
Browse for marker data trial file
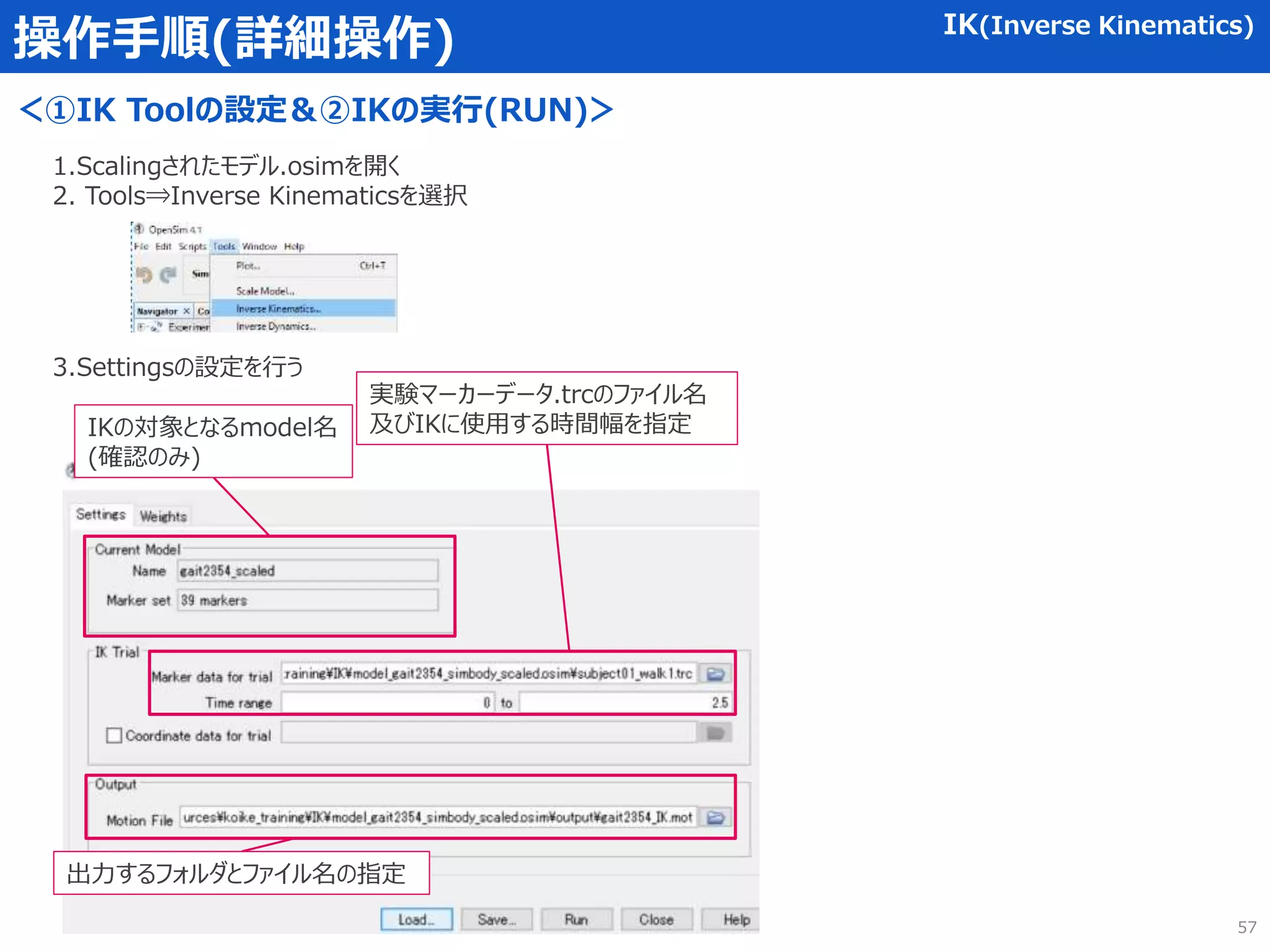[716, 674]
